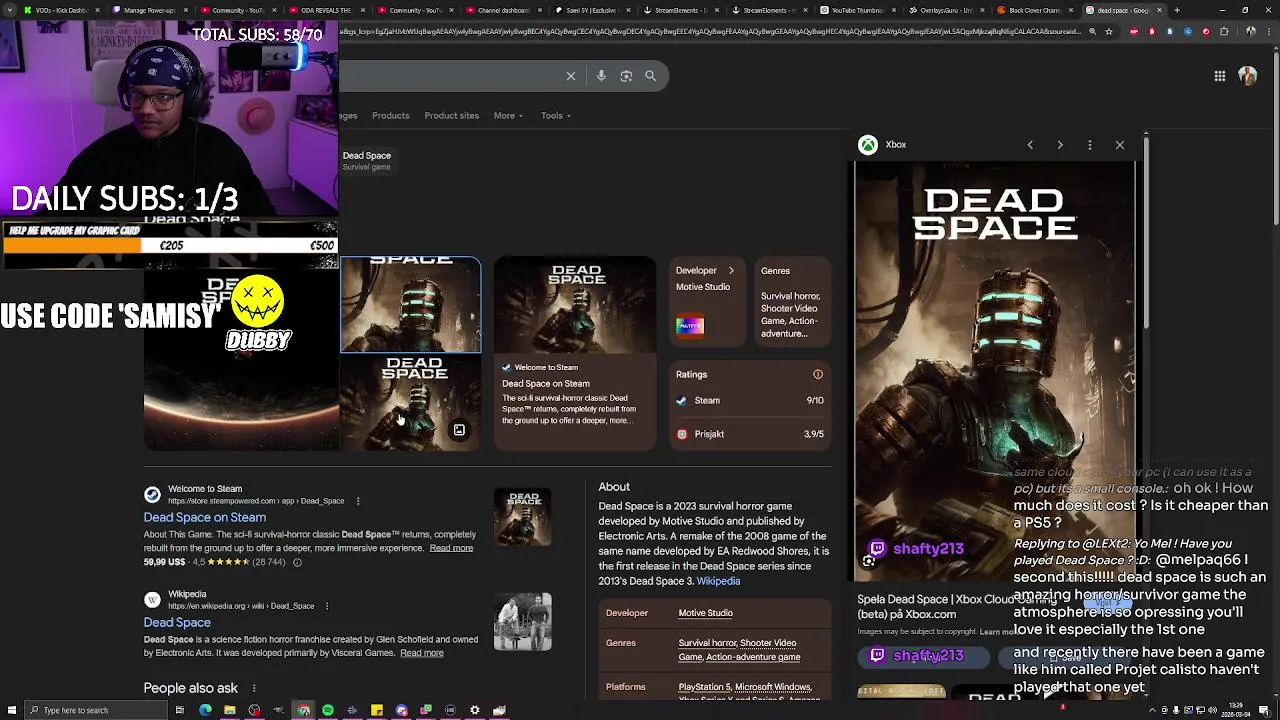
Task: Expand the Tools dropdown
Action: pos(556,115)
